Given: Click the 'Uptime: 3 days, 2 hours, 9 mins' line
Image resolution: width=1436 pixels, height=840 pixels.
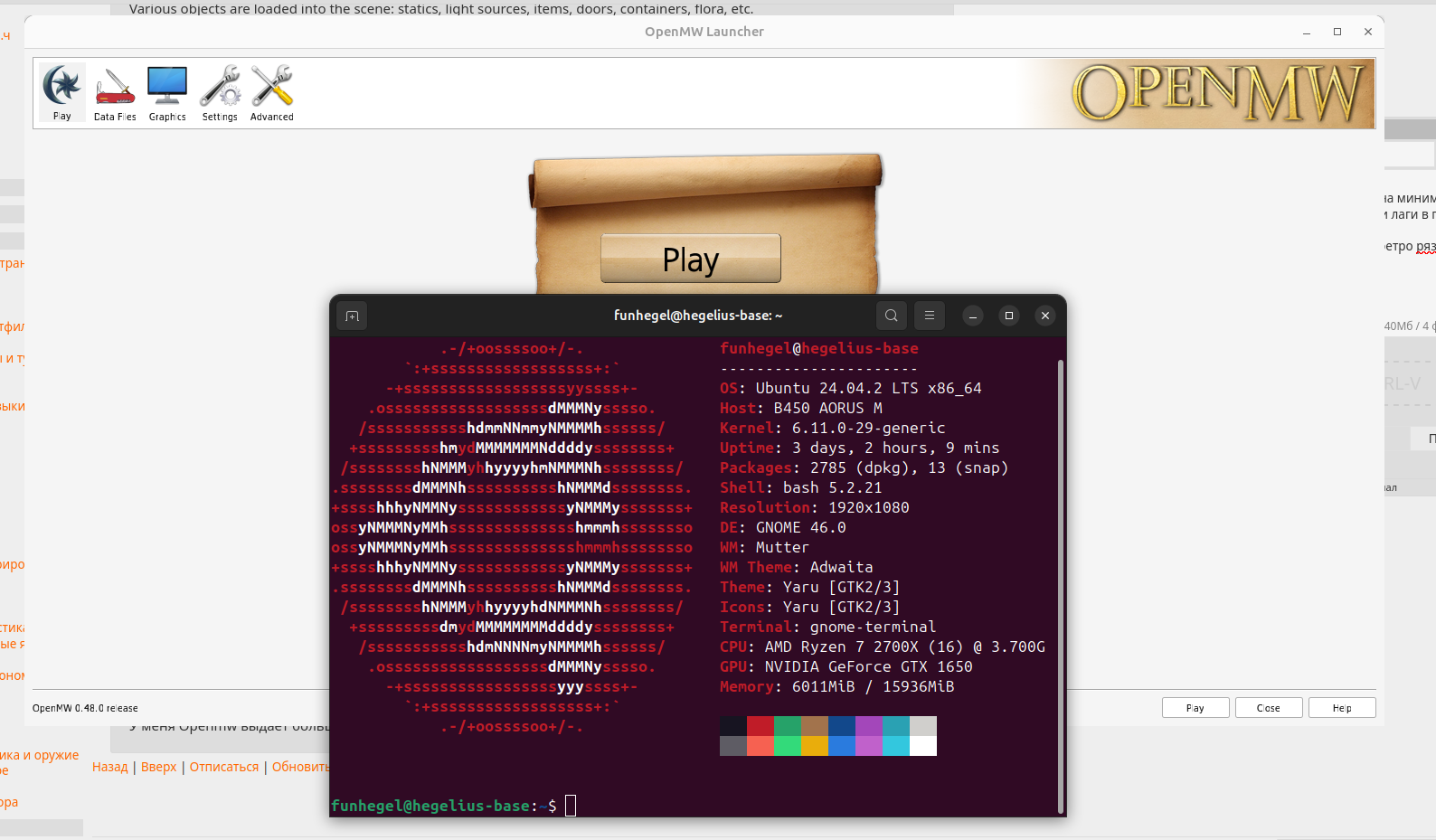Looking at the screenshot, I should (860, 448).
